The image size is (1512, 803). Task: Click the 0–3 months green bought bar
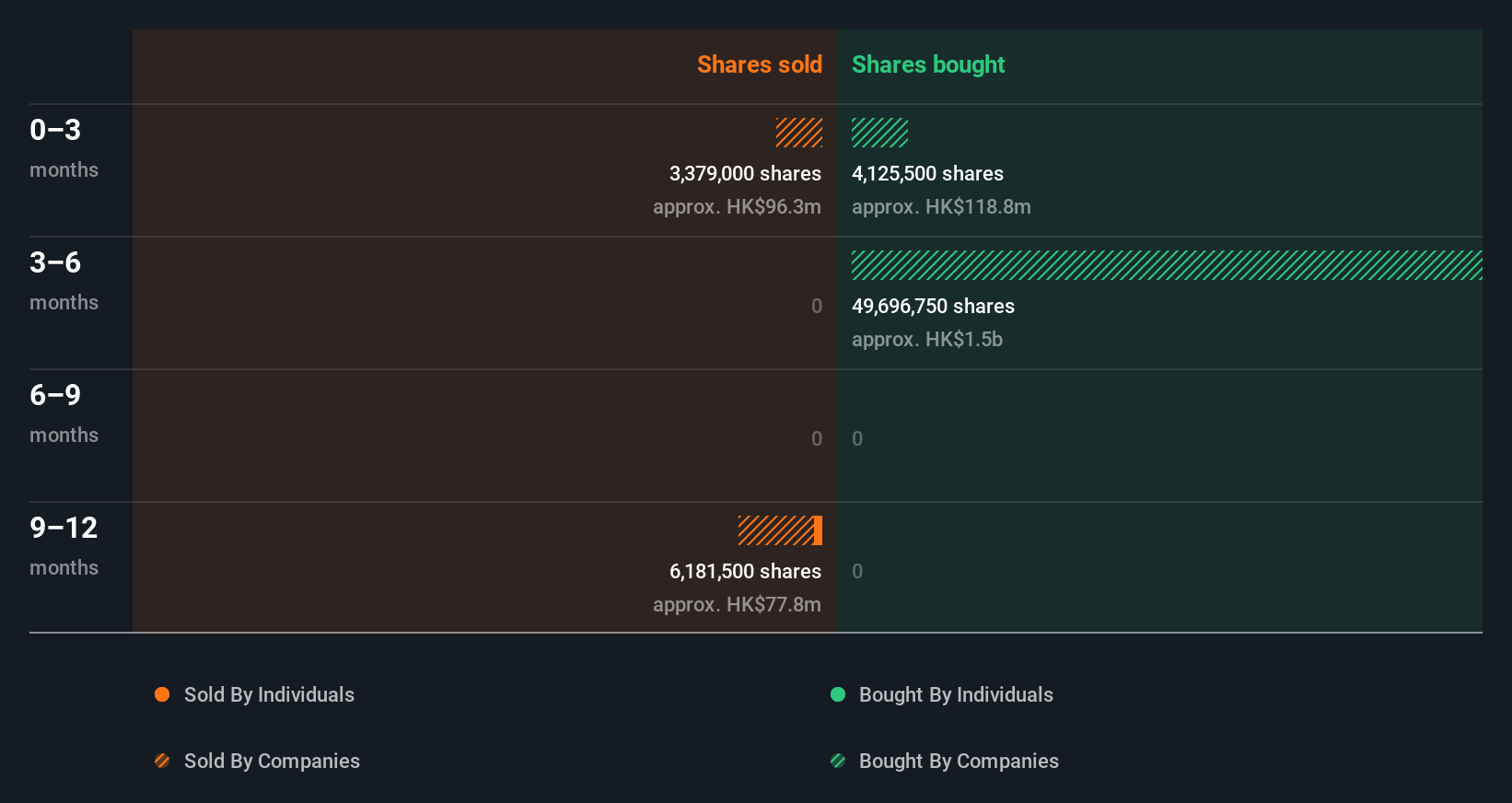pyautogui.click(x=879, y=133)
